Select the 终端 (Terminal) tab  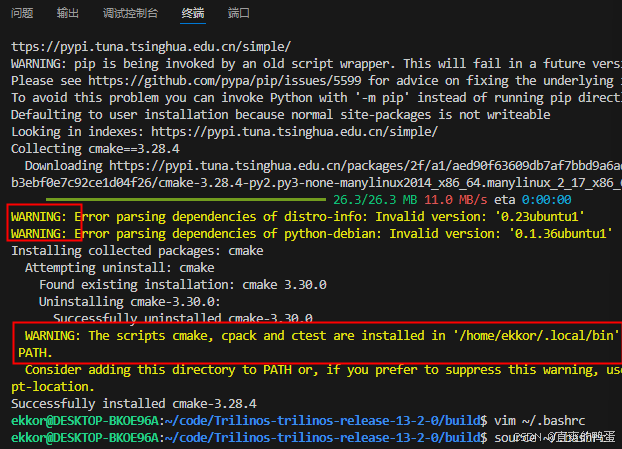click(x=193, y=13)
